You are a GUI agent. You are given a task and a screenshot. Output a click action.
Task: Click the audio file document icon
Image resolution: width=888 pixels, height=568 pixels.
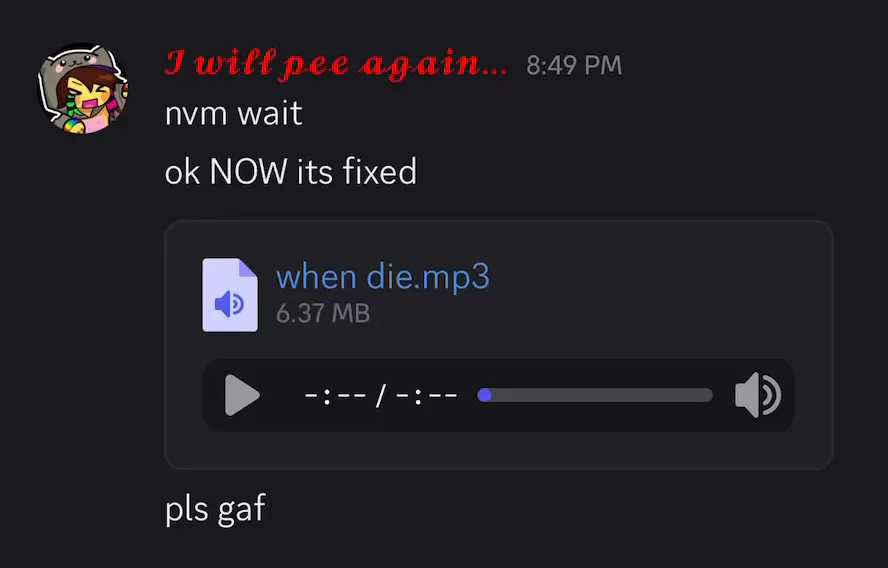click(x=230, y=294)
